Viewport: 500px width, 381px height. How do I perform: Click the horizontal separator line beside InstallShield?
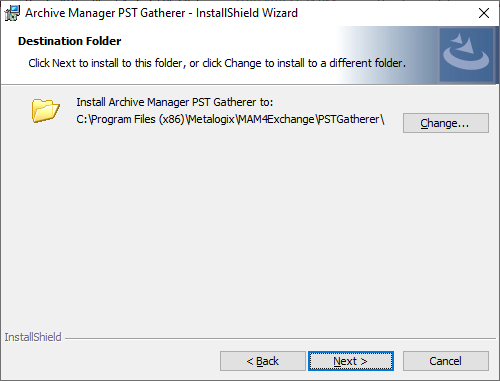280,339
